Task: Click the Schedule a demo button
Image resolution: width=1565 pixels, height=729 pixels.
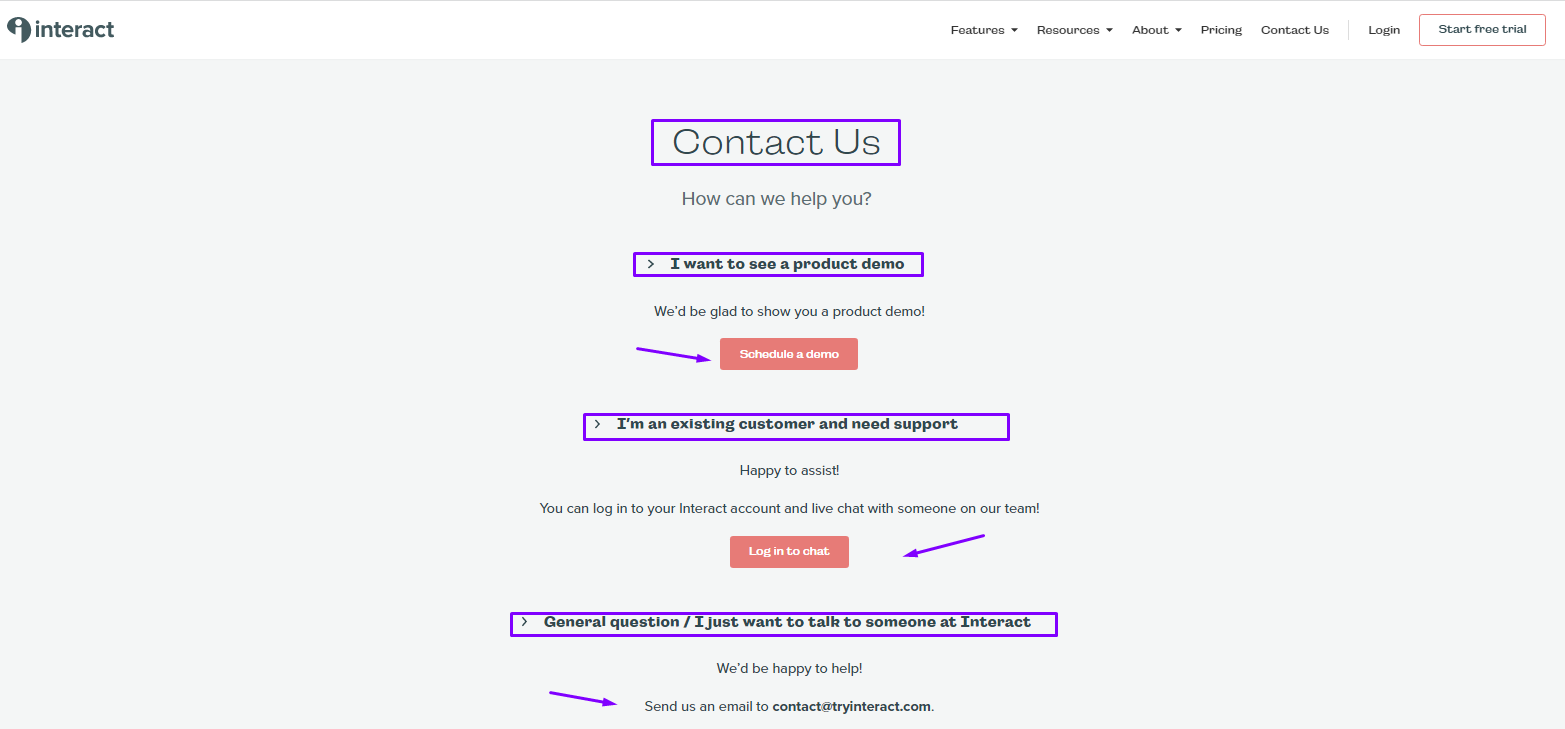Action: [789, 354]
